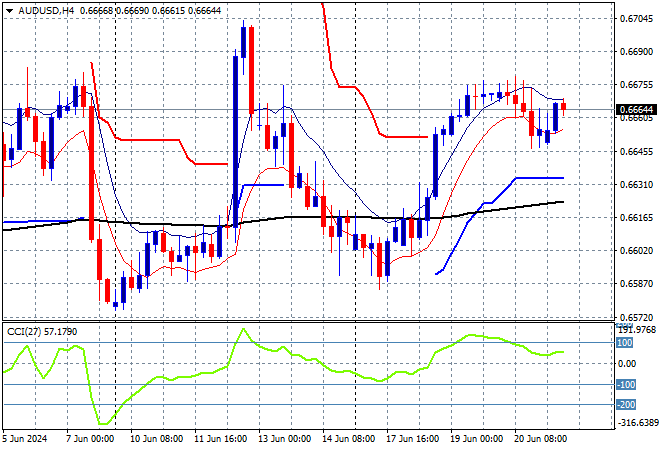Click the 0.66310 price scale label
This screenshot has height=450, width=660.
point(636,185)
